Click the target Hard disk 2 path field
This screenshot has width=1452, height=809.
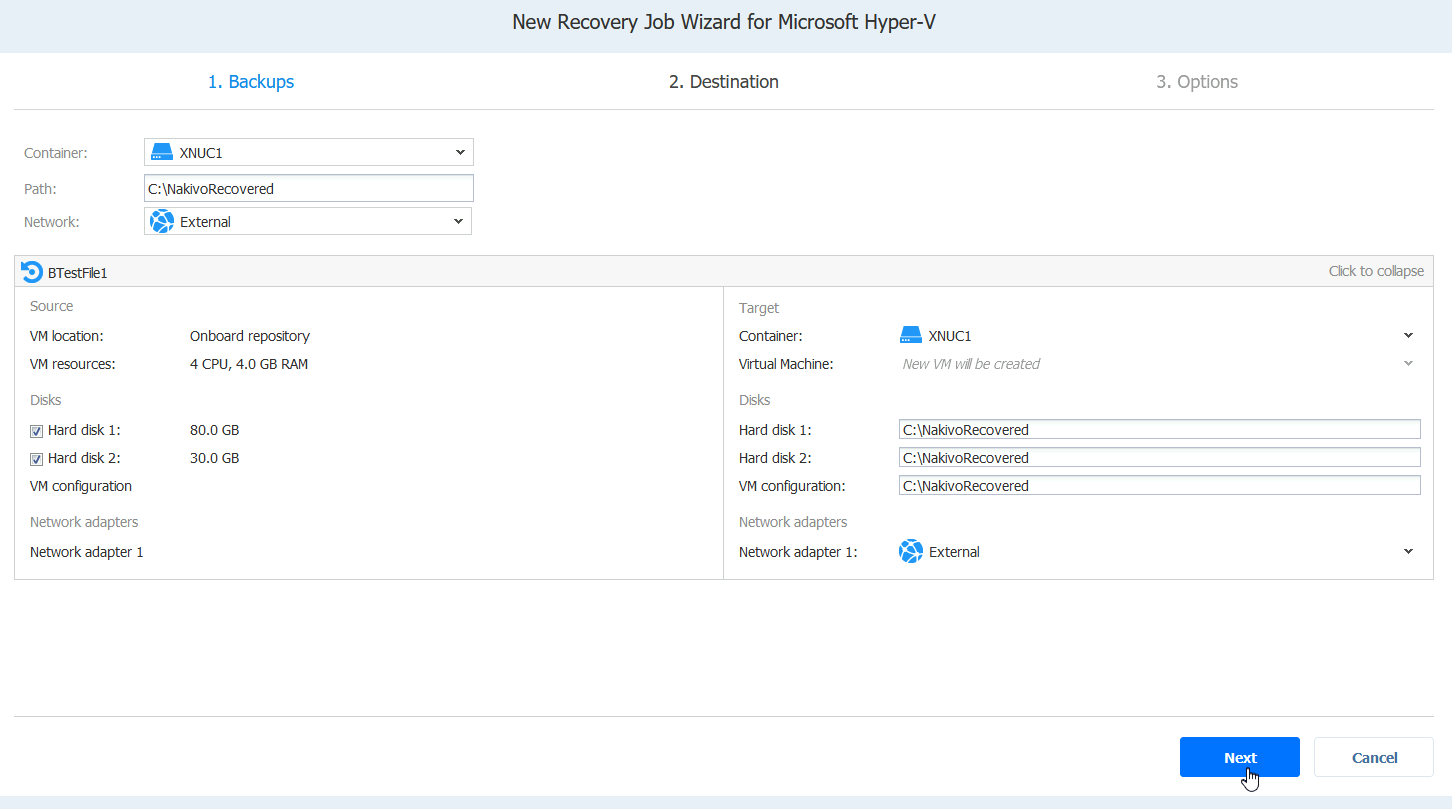pyautogui.click(x=1160, y=457)
